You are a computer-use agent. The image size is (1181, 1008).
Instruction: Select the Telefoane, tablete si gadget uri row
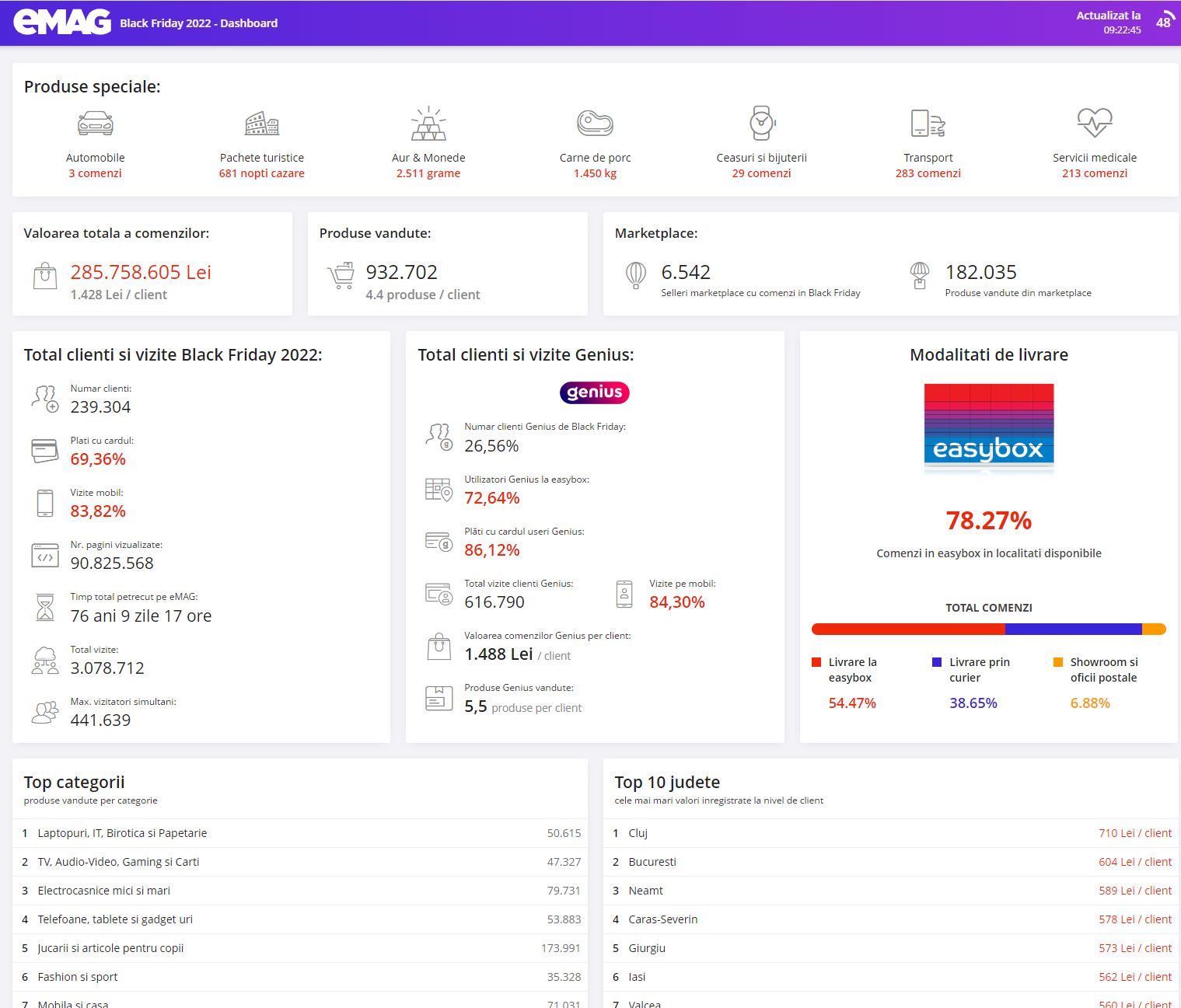tap(300, 919)
